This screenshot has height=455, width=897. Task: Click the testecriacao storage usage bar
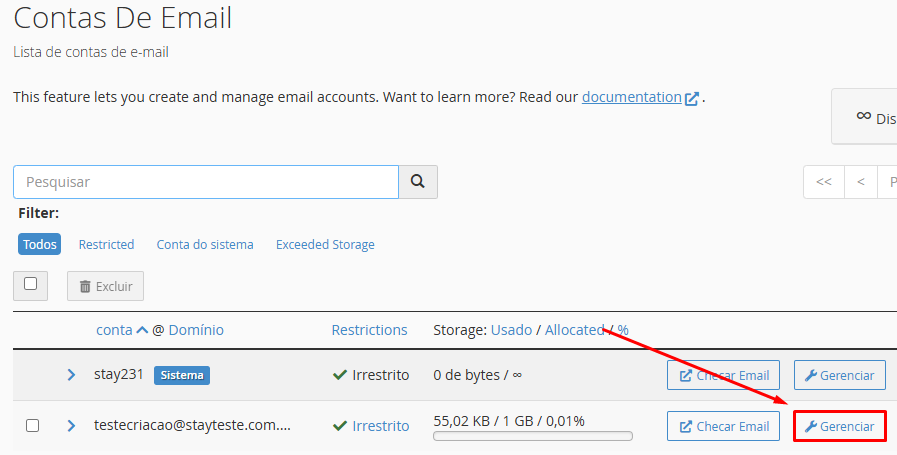[533, 436]
